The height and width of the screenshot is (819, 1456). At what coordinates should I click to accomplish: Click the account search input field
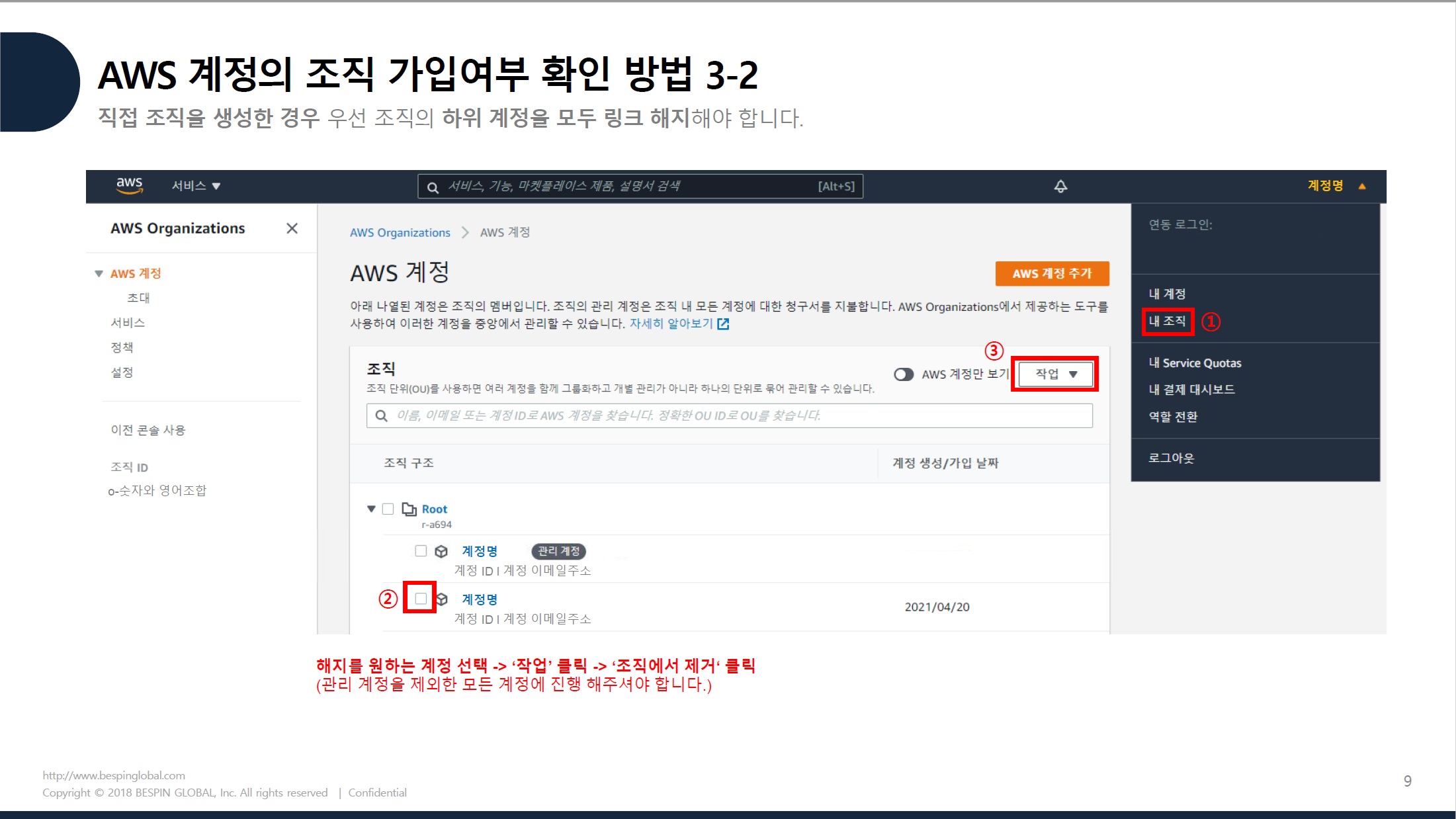730,415
